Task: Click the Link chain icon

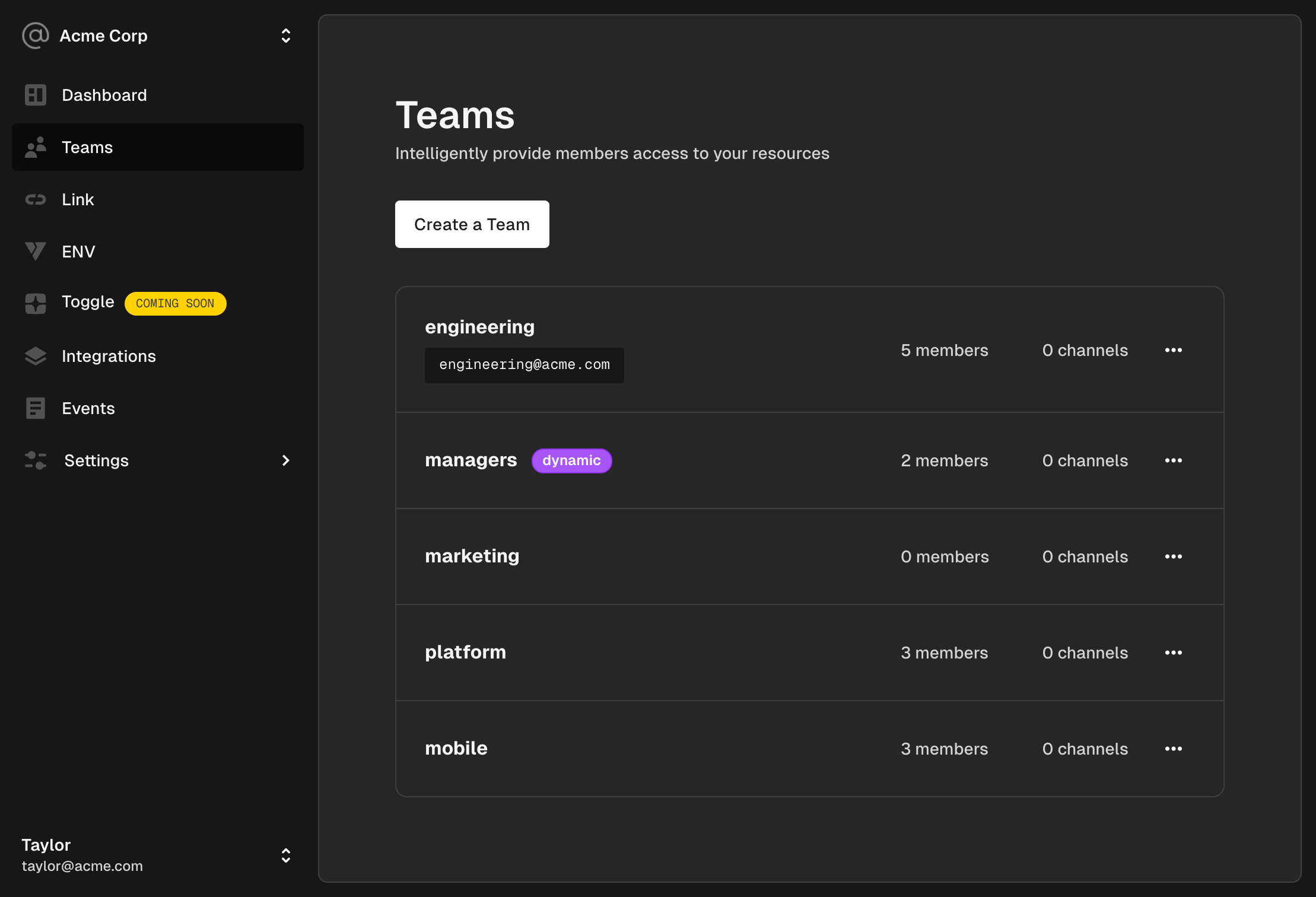Action: tap(35, 199)
